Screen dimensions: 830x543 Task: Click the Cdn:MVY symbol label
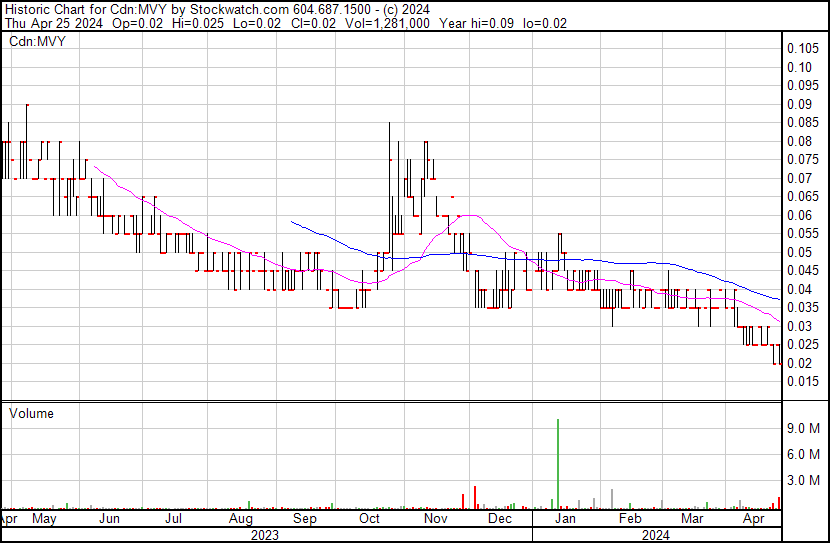click(x=35, y=43)
